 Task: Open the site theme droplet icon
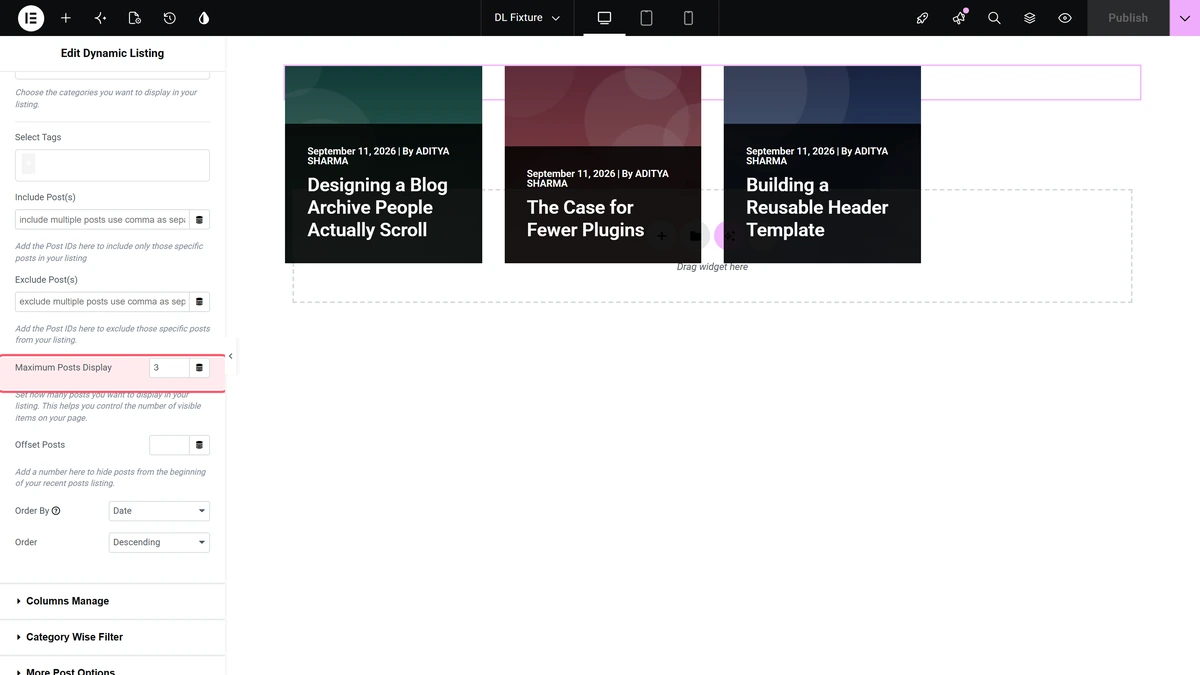click(204, 18)
